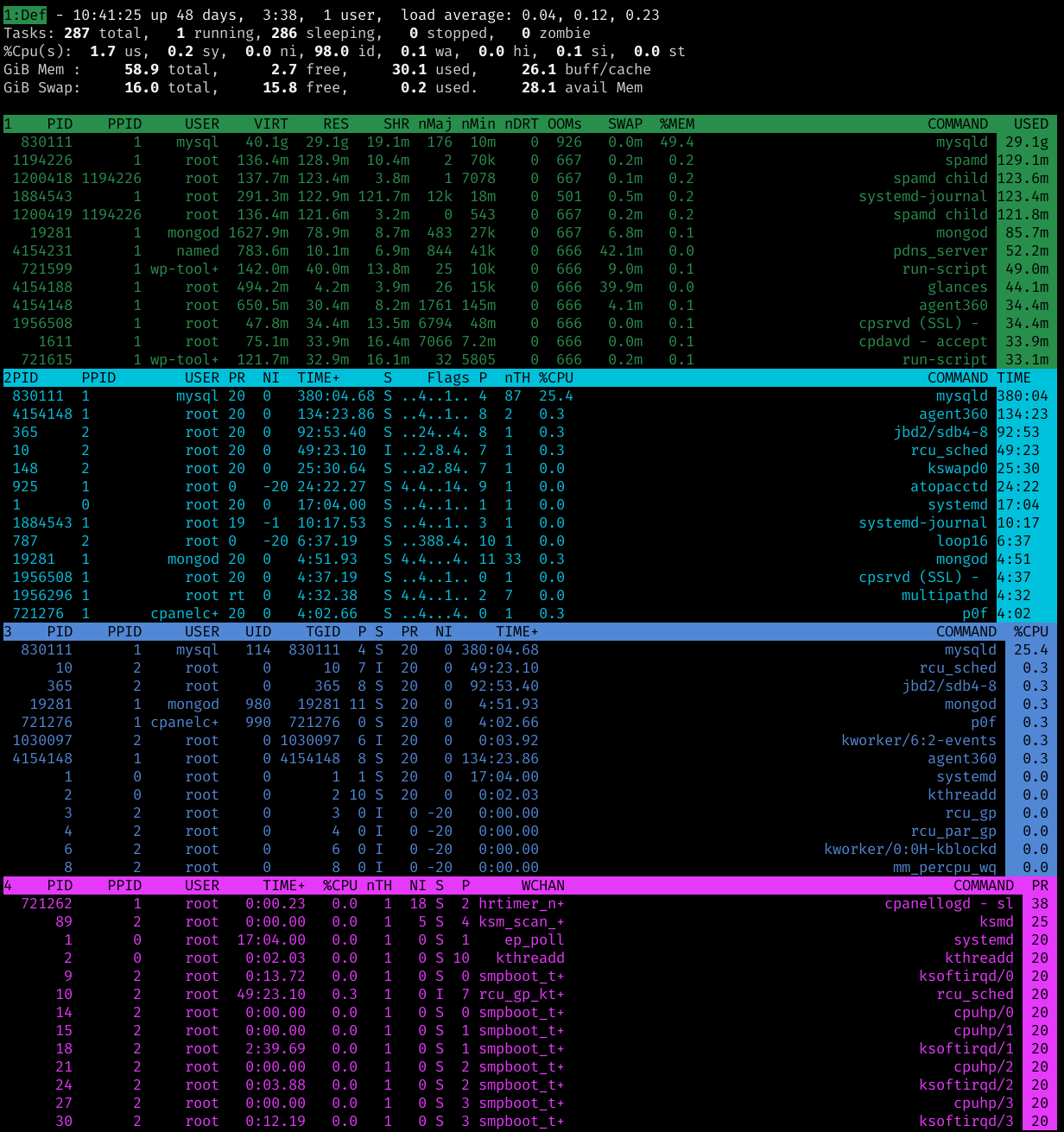Click the '15.8 free' swap value
Image resolution: width=1064 pixels, height=1132 pixels.
click(301, 87)
